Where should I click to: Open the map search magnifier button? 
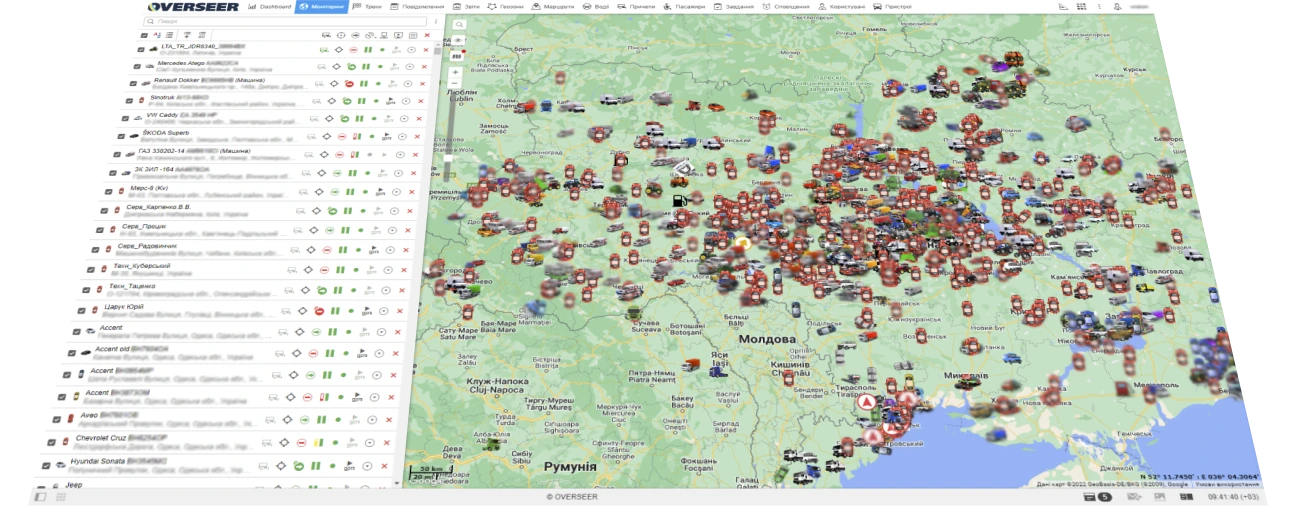point(458,23)
